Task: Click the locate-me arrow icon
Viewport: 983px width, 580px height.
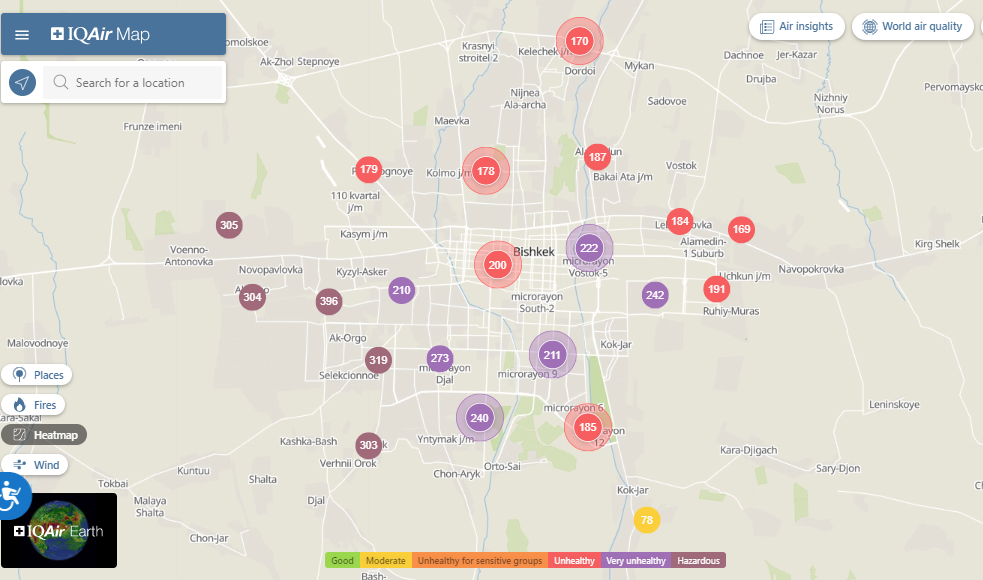Action: (x=23, y=83)
